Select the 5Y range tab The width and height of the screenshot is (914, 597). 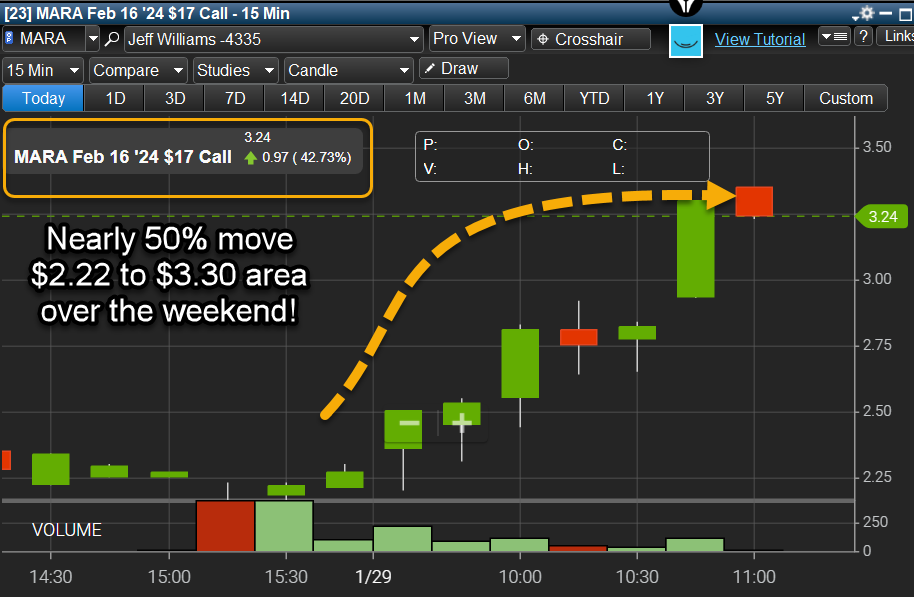(775, 98)
